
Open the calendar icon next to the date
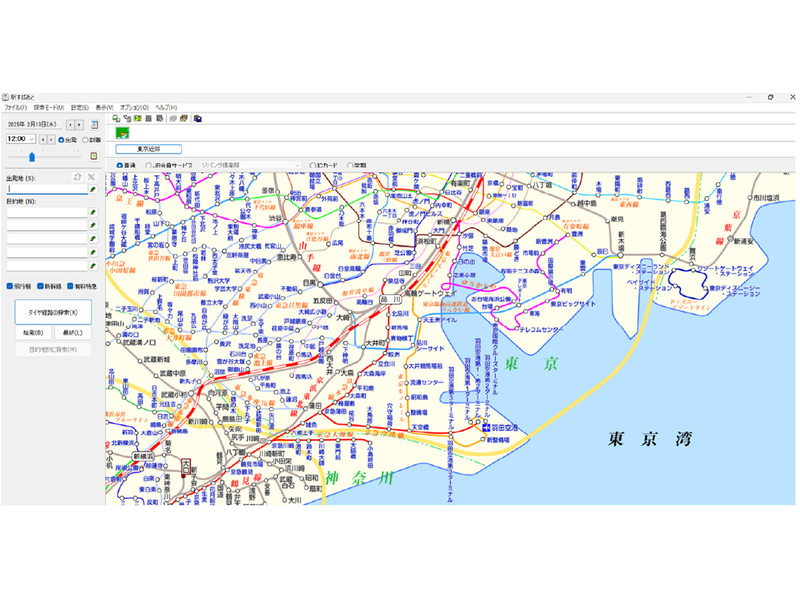94,124
